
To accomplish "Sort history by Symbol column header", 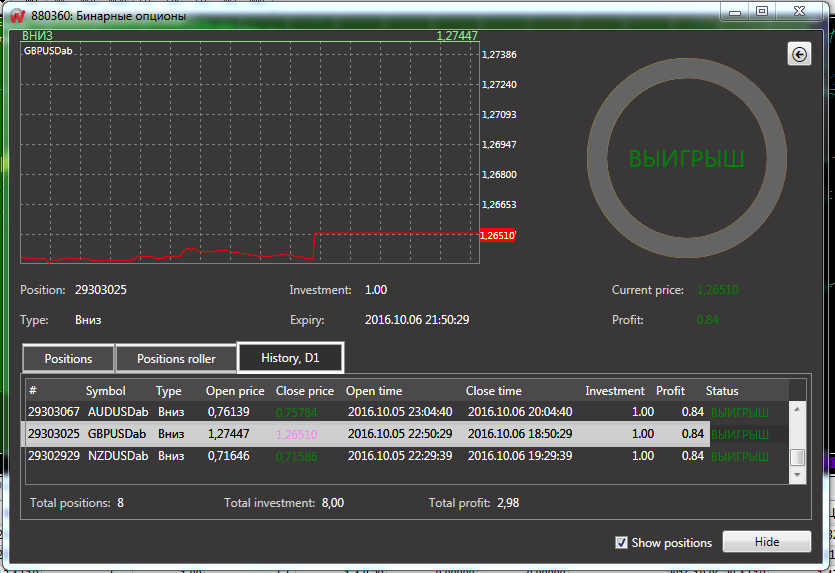I will (106, 390).
